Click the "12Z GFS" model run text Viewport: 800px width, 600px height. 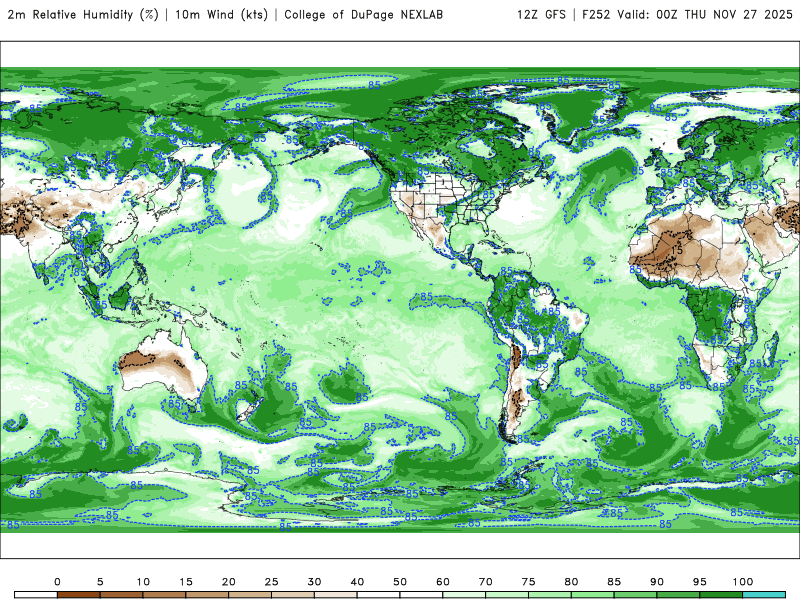point(541,15)
